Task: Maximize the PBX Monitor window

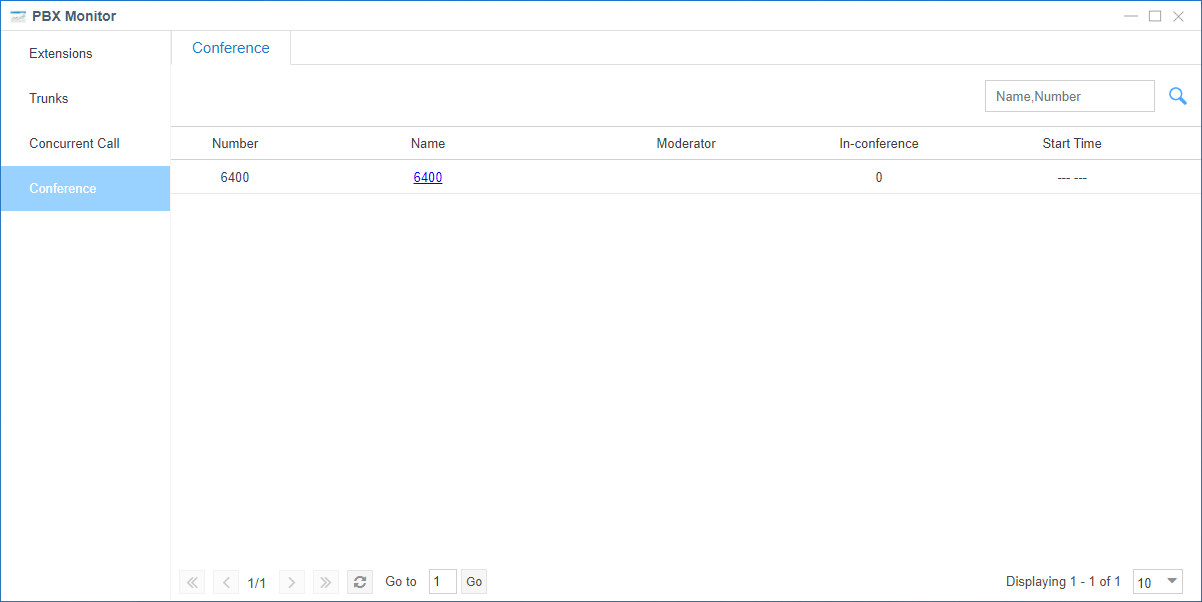Action: click(x=1155, y=16)
